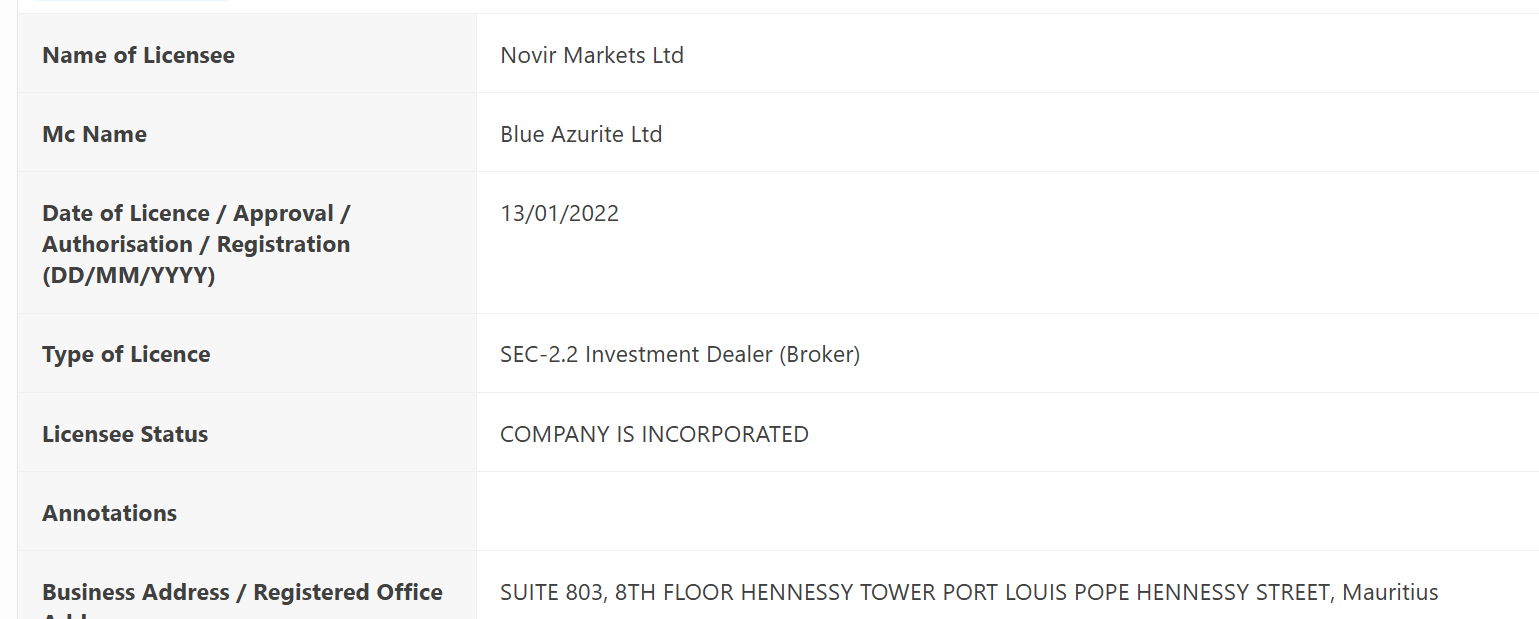
Task: Select the 'Blue Azurite Ltd' value
Action: (x=581, y=134)
